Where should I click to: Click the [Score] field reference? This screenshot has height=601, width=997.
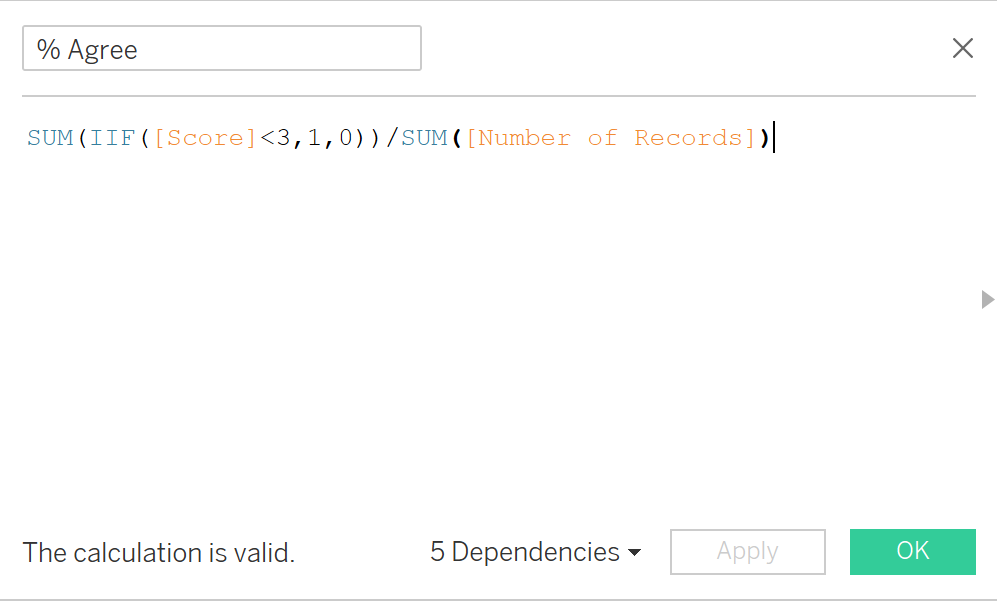[206, 138]
